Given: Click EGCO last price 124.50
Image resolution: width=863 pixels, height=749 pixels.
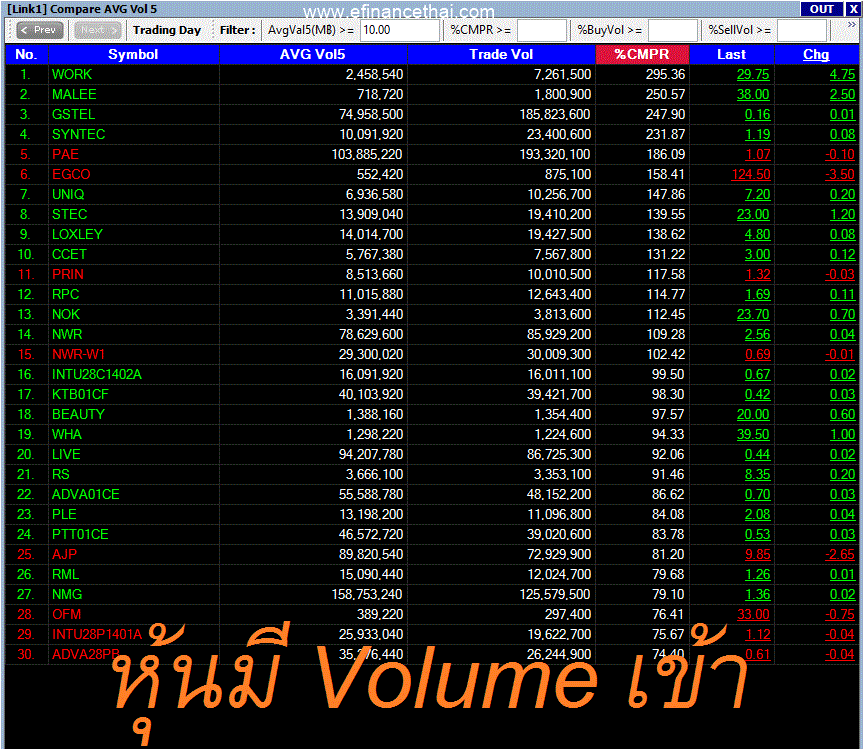Looking at the screenshot, I should pos(751,174).
